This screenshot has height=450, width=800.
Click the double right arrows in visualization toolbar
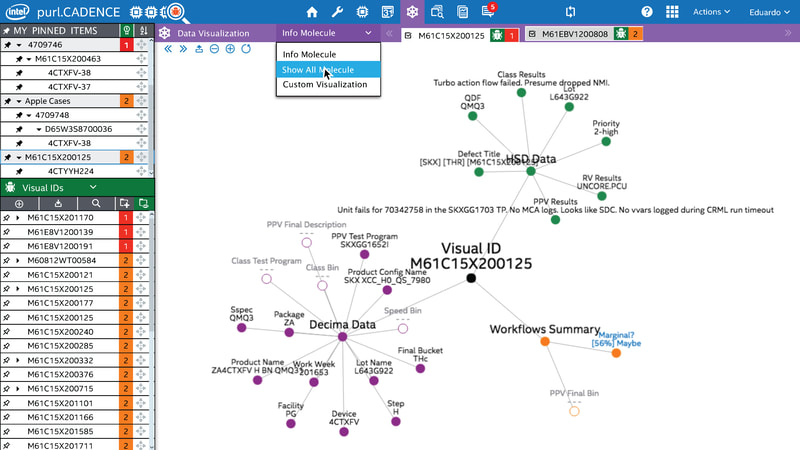click(183, 49)
